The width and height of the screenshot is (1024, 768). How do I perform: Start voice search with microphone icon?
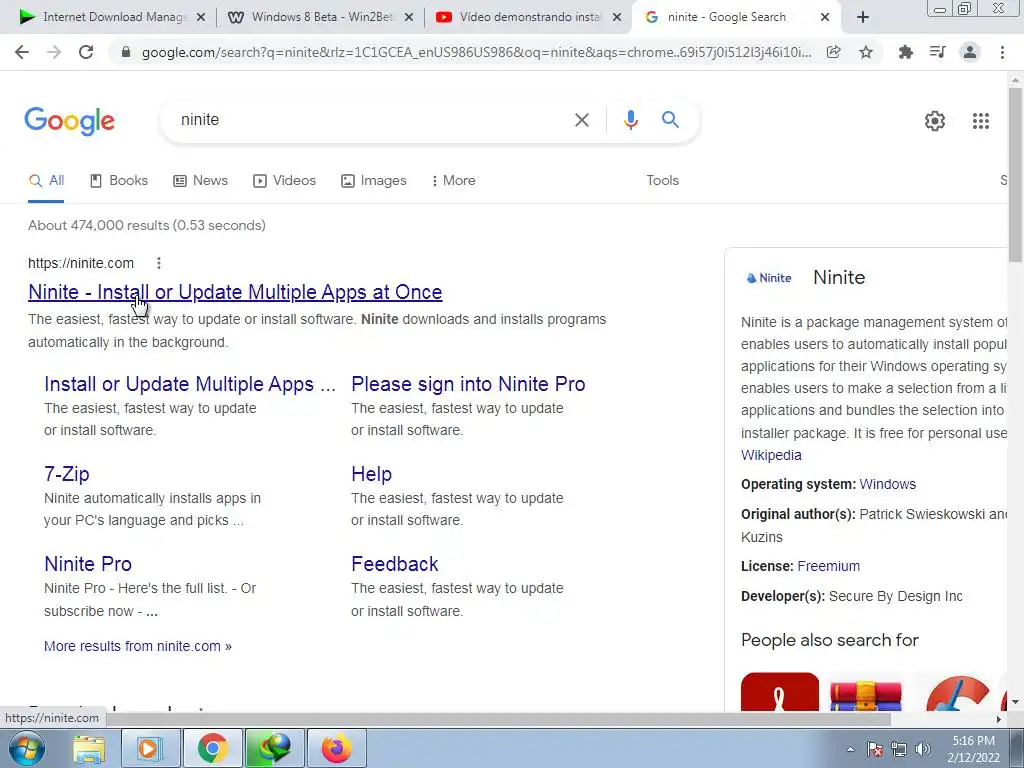point(630,120)
